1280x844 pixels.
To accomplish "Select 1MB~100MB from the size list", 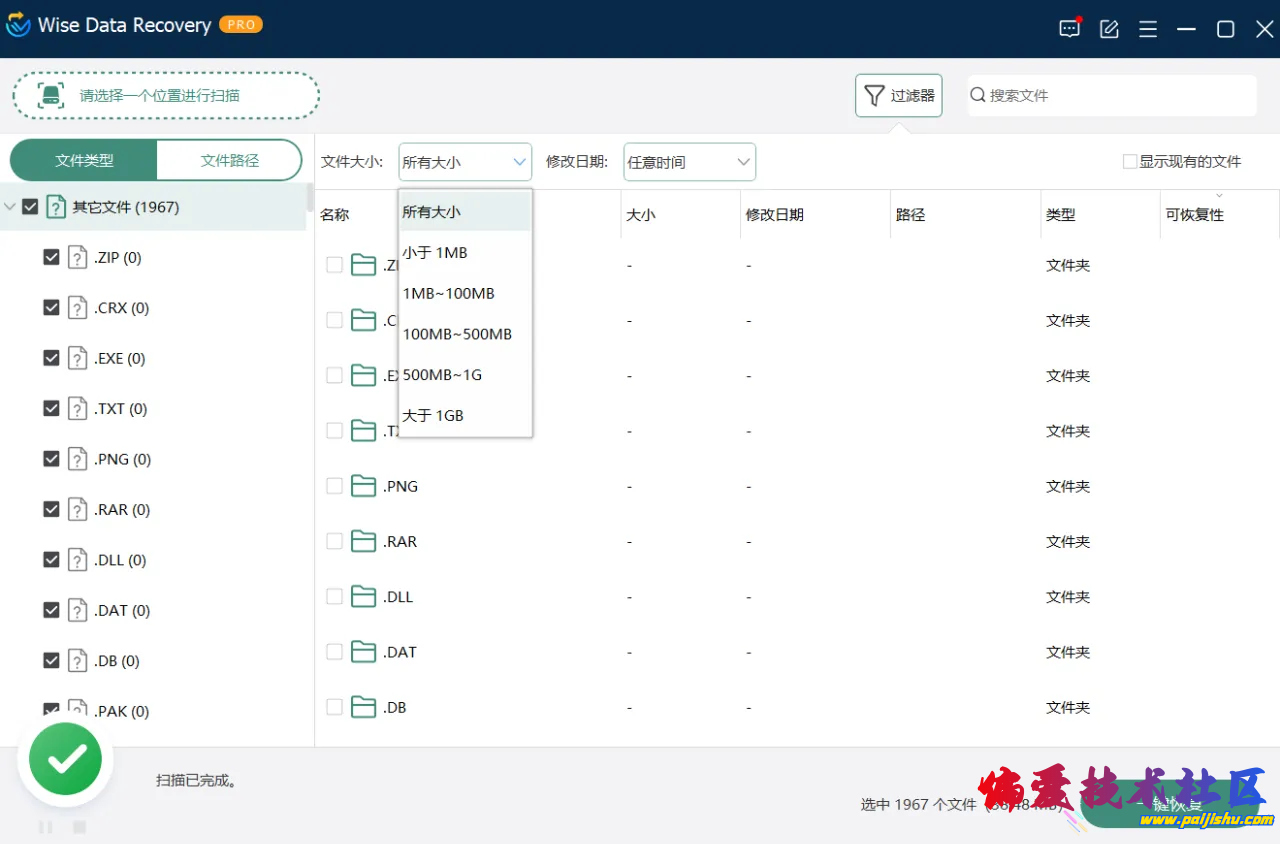I will point(449,293).
